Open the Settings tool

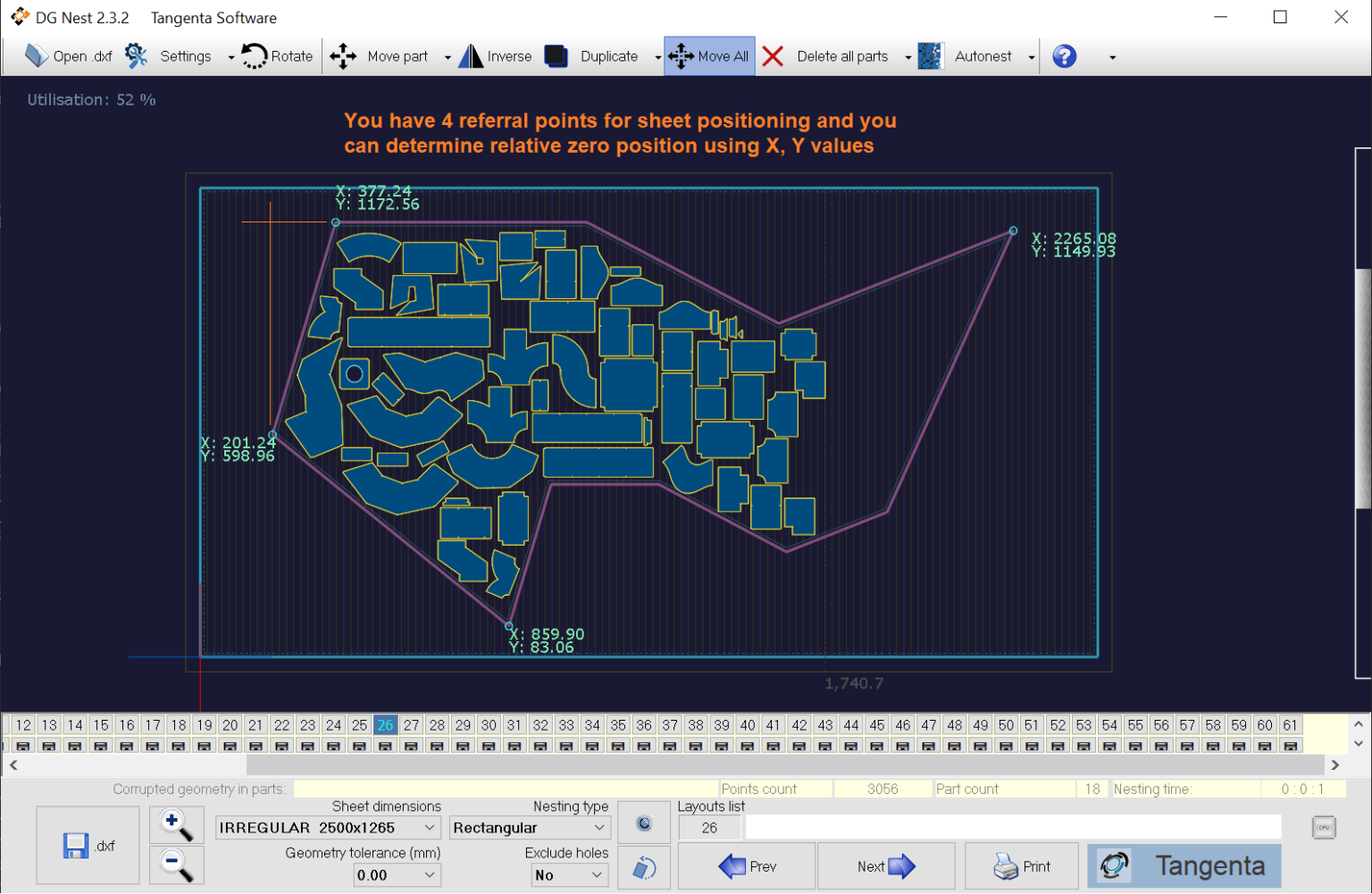(x=171, y=55)
